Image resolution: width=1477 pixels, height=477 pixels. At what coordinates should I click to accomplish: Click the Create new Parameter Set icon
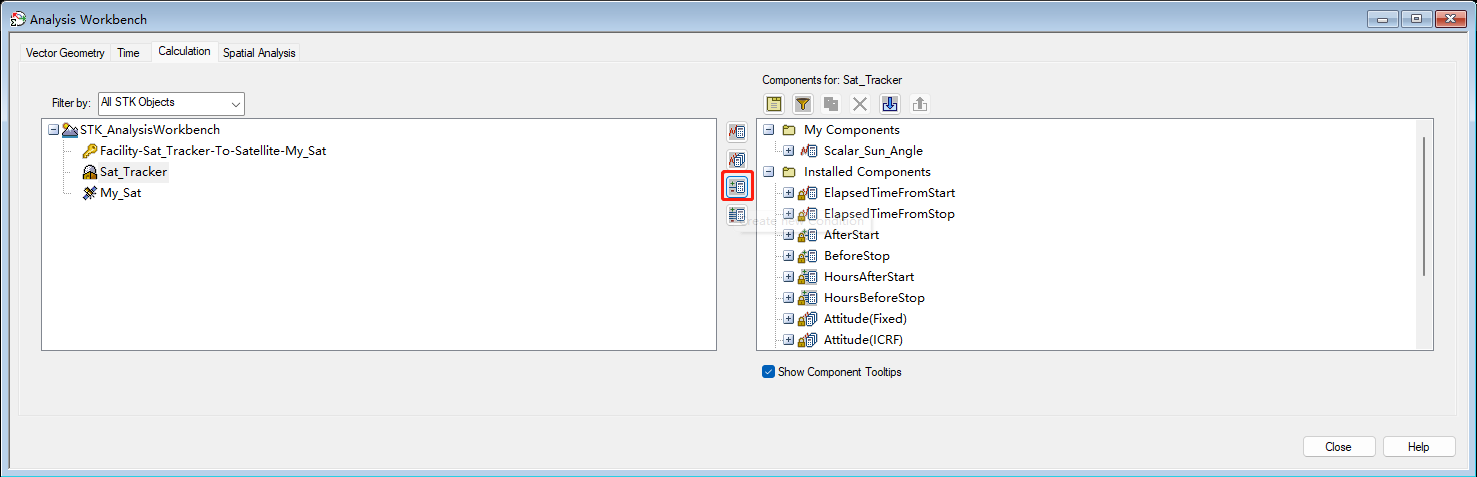(x=737, y=159)
